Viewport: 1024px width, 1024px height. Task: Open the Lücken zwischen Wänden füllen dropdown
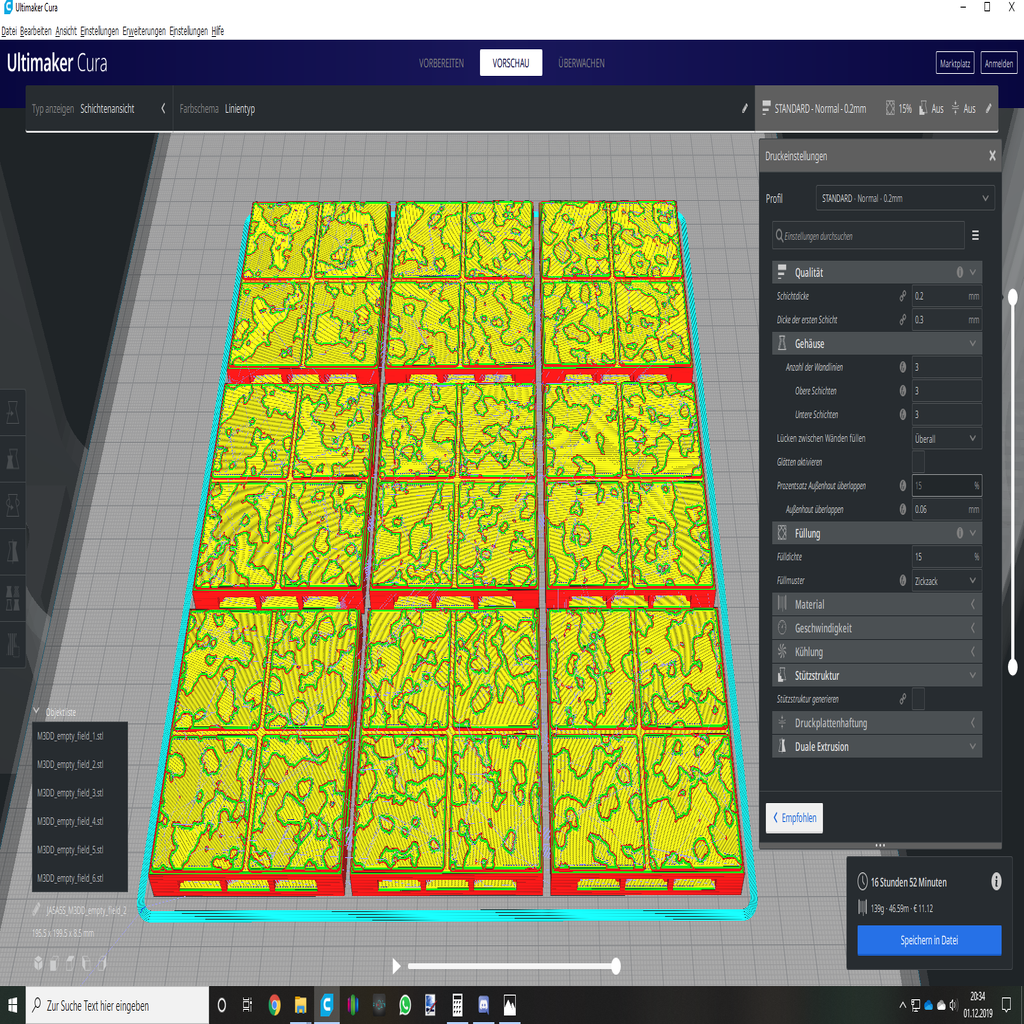946,438
